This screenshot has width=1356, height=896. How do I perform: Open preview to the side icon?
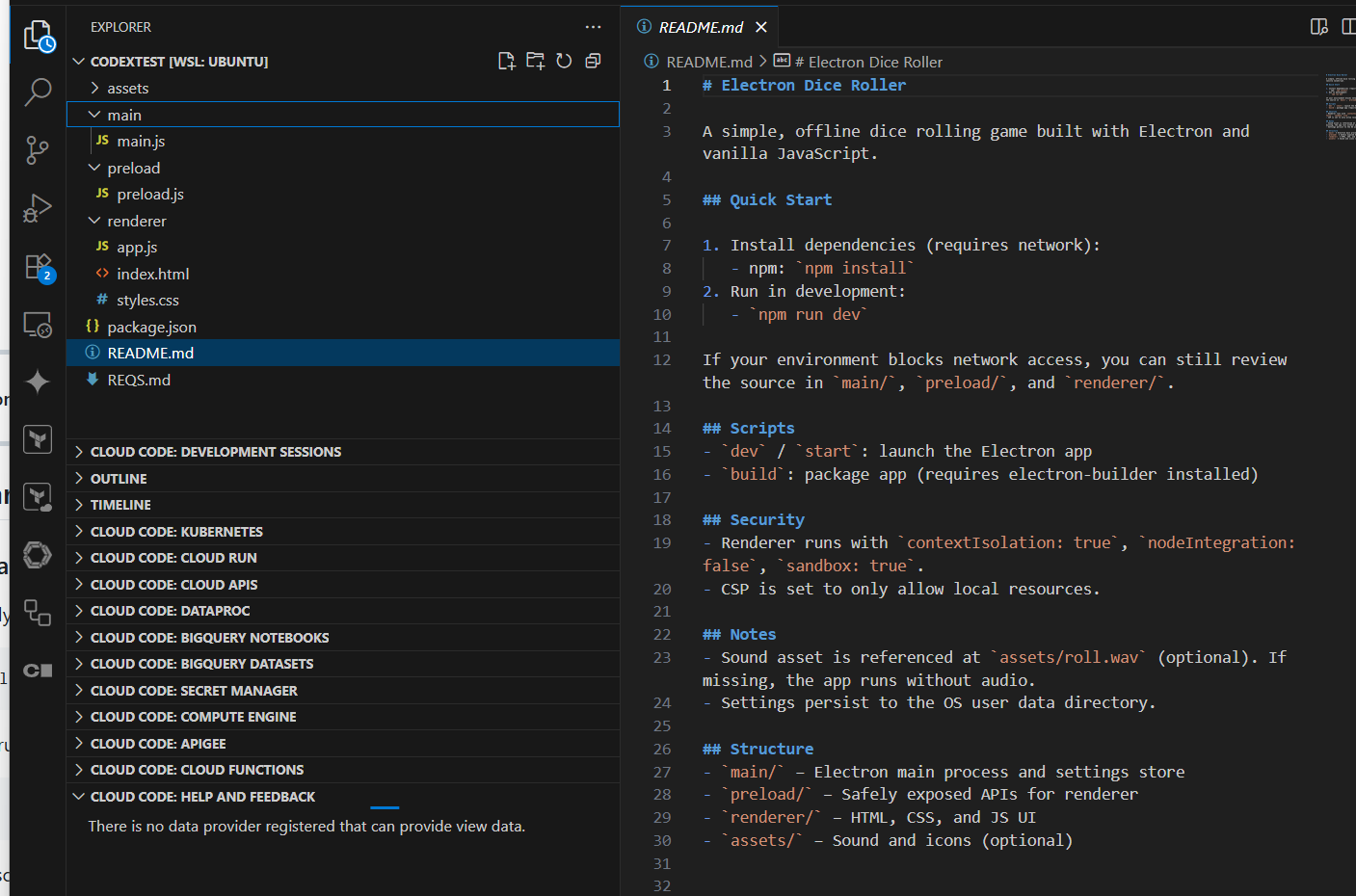point(1319,27)
